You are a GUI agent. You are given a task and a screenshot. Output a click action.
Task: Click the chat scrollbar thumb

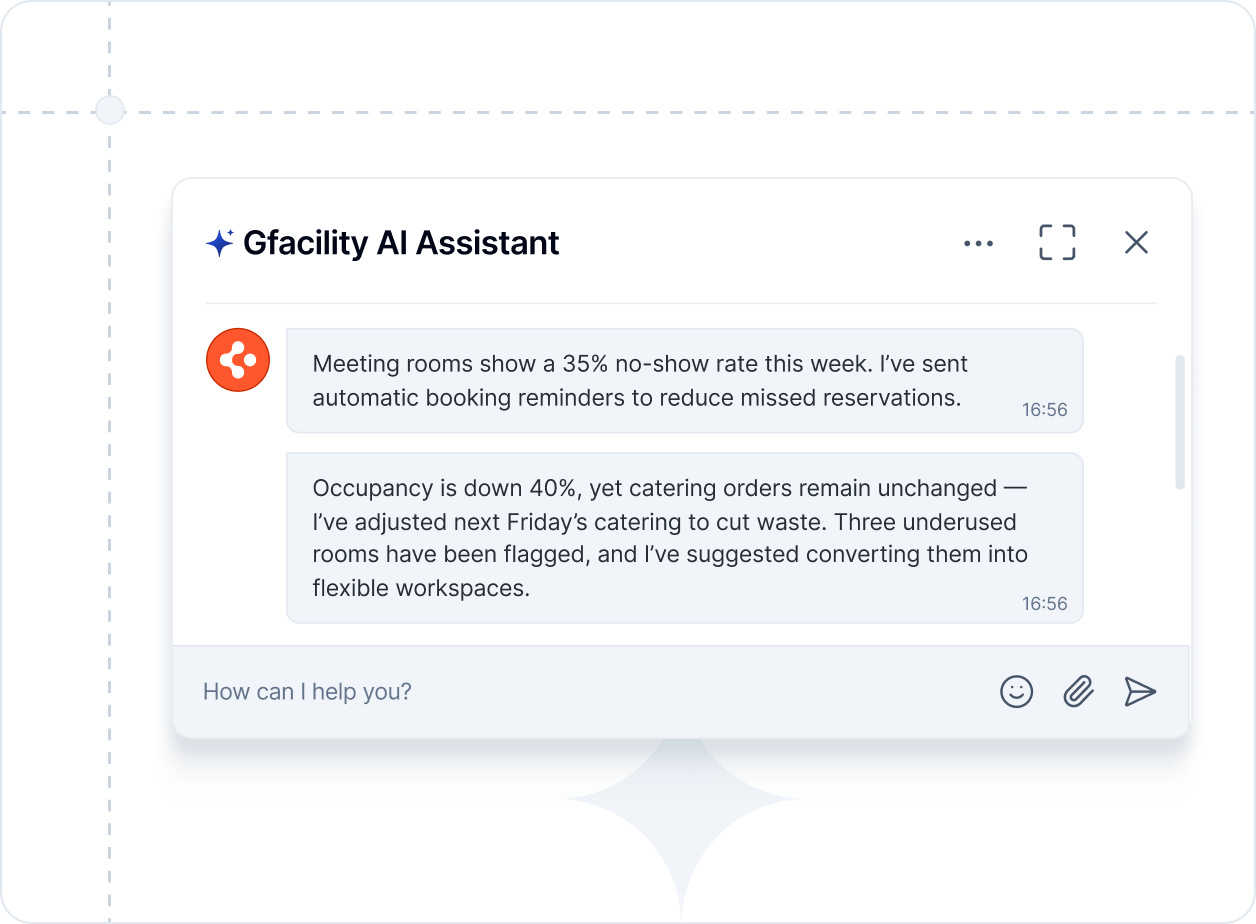click(1180, 421)
